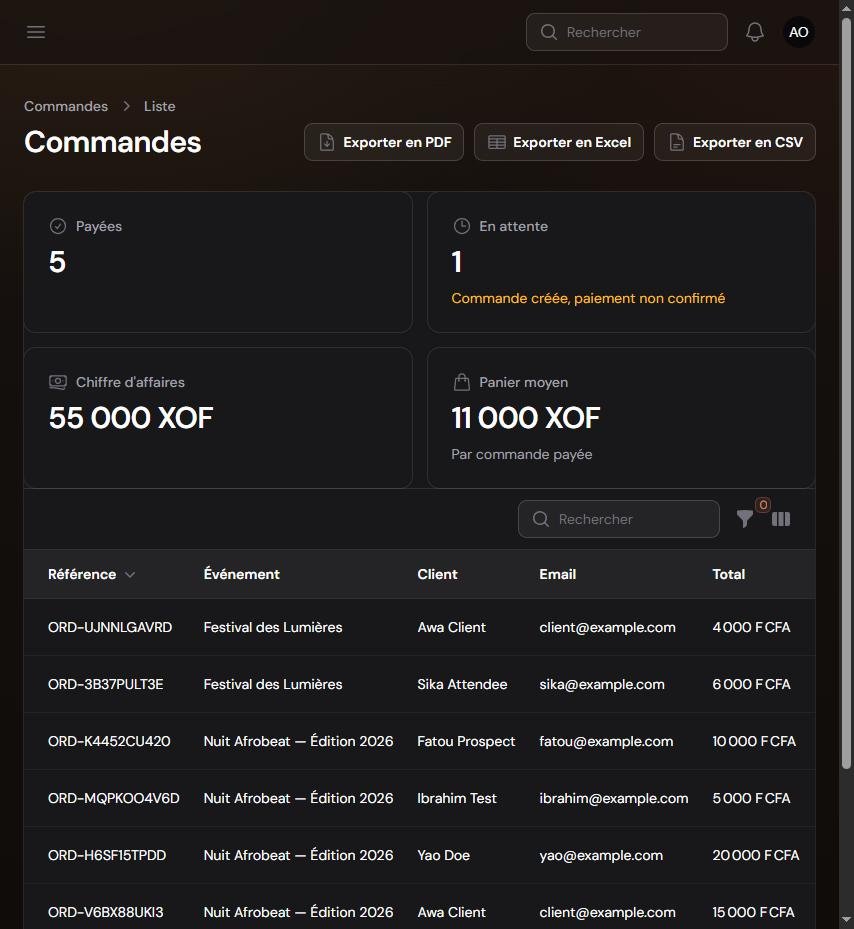Viewport: 854px width, 929px height.
Task: Open order ORD-3B37PULT3E
Action: [x=105, y=684]
